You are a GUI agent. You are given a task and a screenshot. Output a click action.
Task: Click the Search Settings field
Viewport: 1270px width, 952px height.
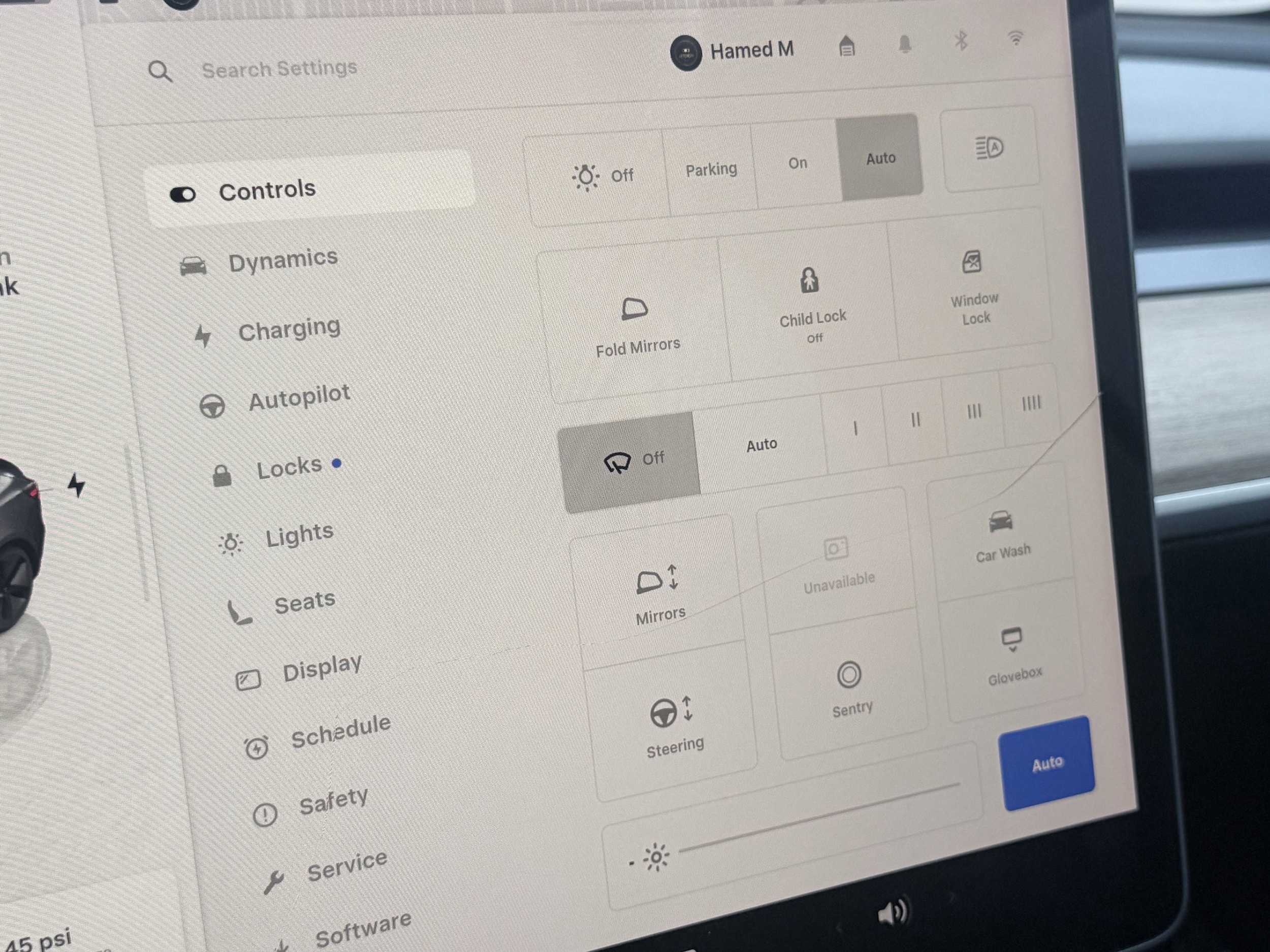[x=279, y=69]
